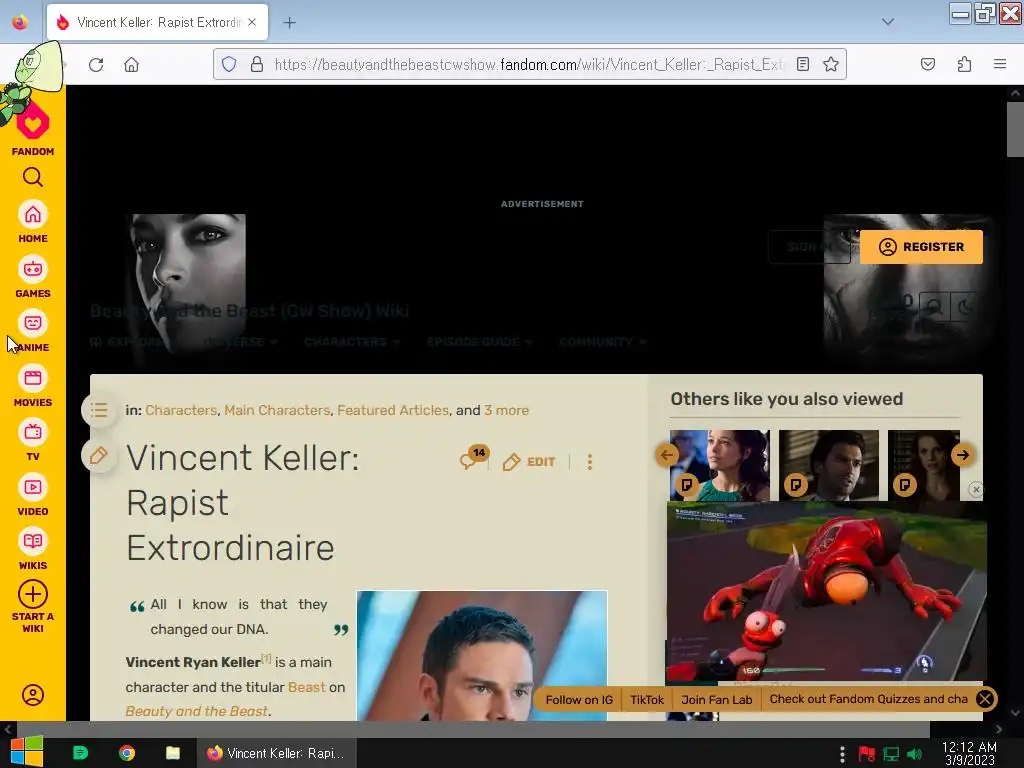Click the floating pencil edit icon
Viewport: 1024px width, 768px height.
click(x=99, y=455)
